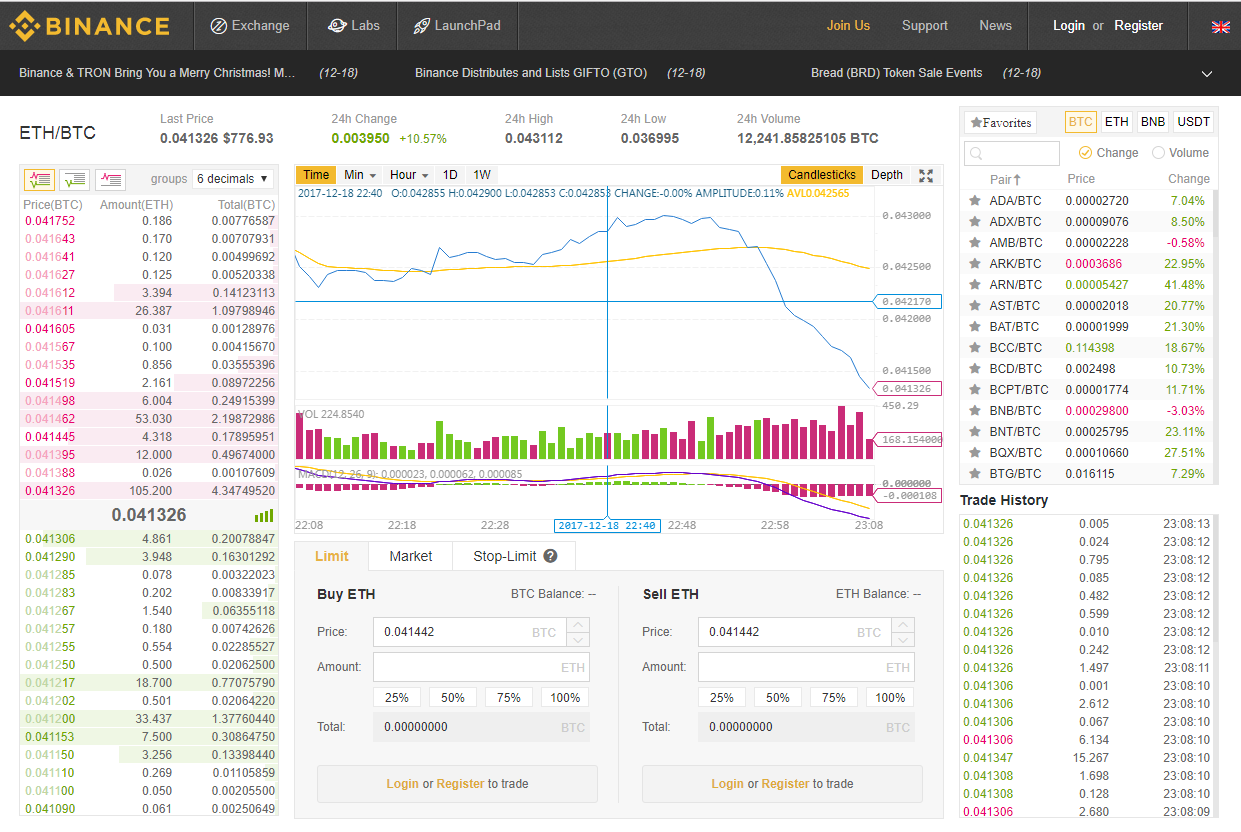The width and height of the screenshot is (1241, 832).
Task: Open the Min interval dropdown
Action: (360, 175)
